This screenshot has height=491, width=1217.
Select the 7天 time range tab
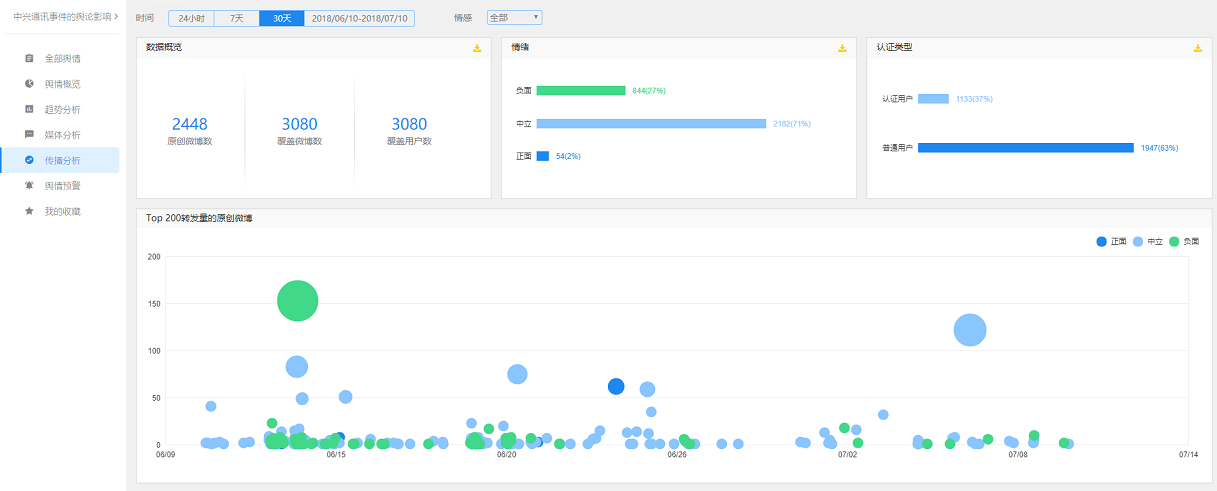[x=236, y=18]
